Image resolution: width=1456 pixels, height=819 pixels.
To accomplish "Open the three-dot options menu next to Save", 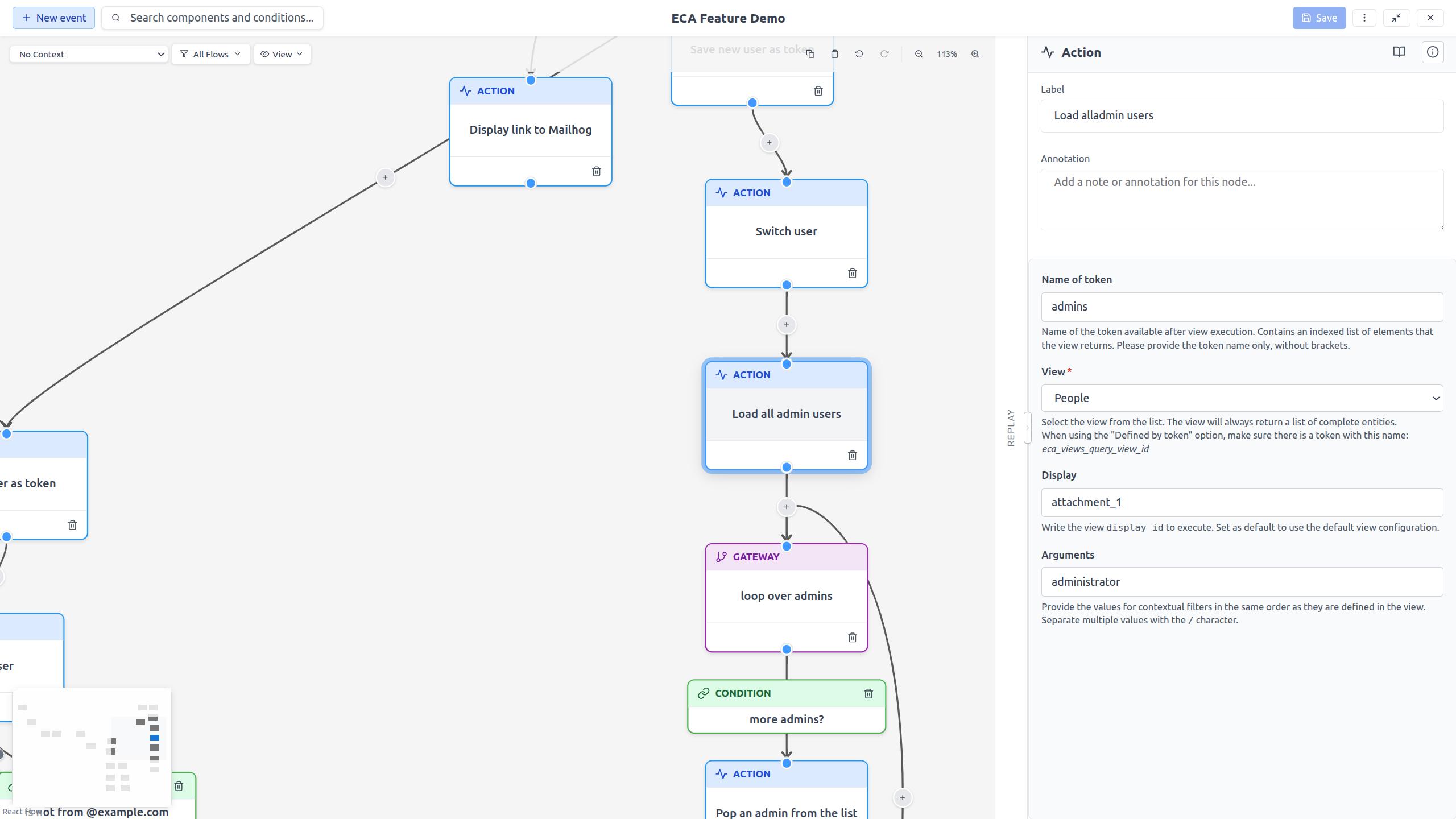I will [x=1364, y=18].
